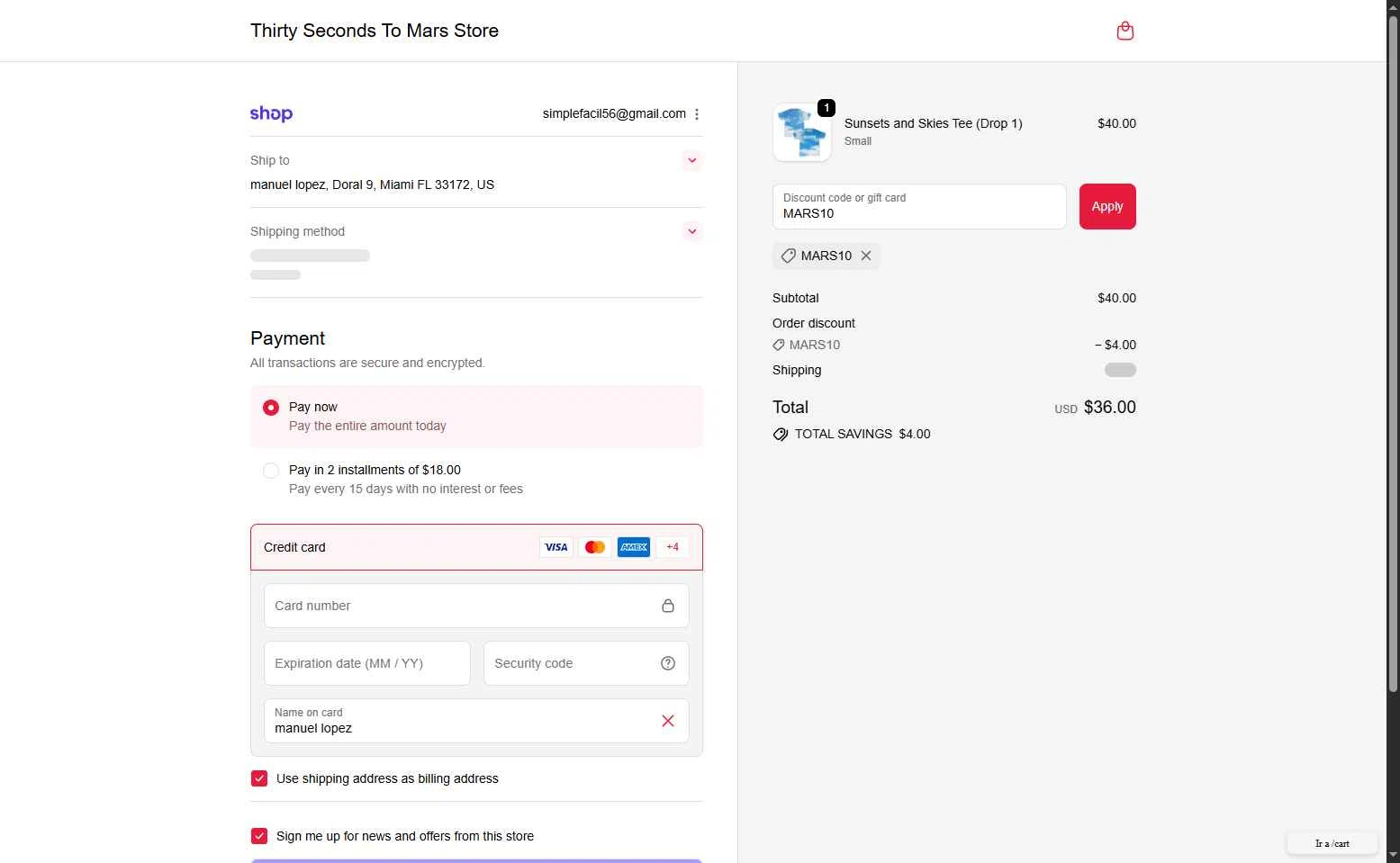Screen dimensions: 1400x863
Task: Edit the Name on card field
Action: [476, 721]
